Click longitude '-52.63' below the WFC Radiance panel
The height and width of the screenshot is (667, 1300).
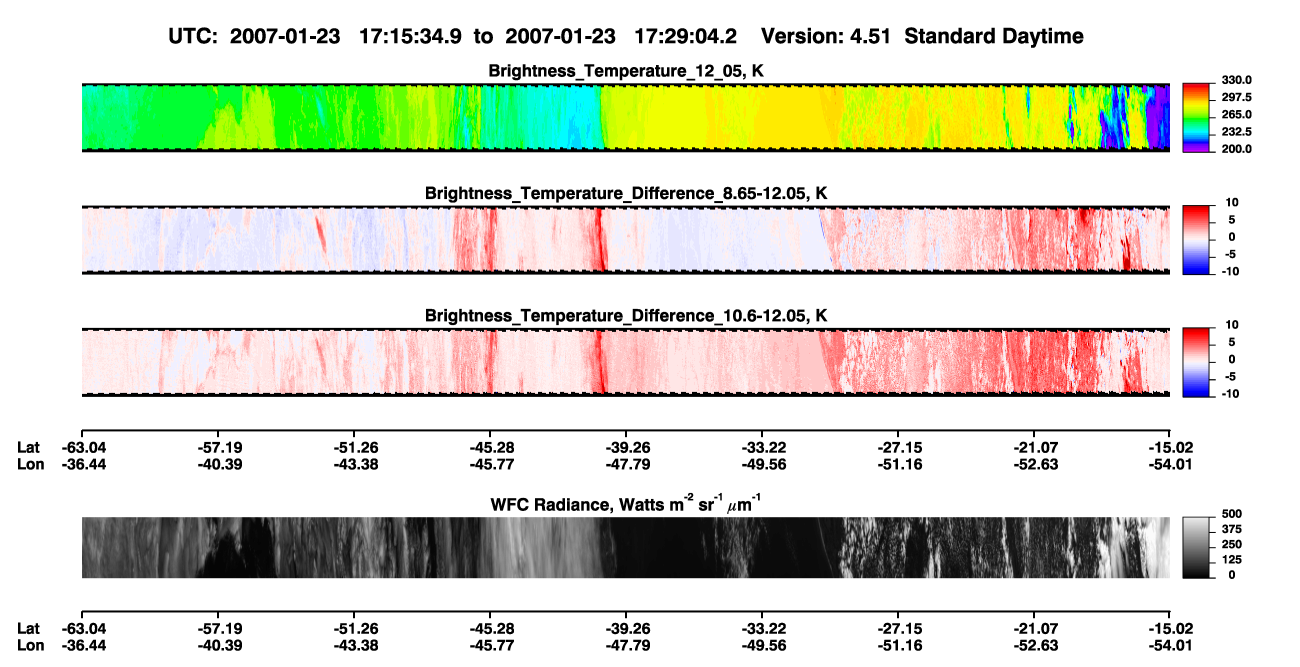[x=1034, y=646]
